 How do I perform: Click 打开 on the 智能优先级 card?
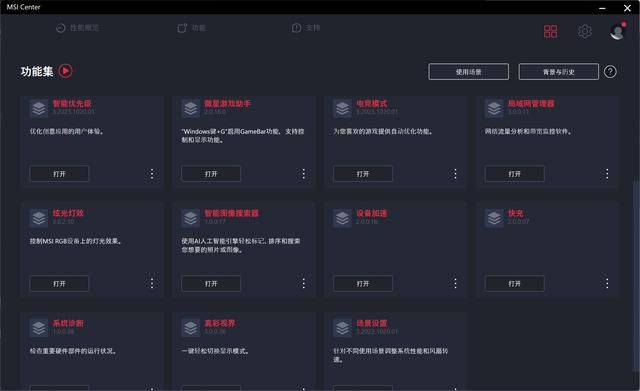pyautogui.click(x=59, y=174)
